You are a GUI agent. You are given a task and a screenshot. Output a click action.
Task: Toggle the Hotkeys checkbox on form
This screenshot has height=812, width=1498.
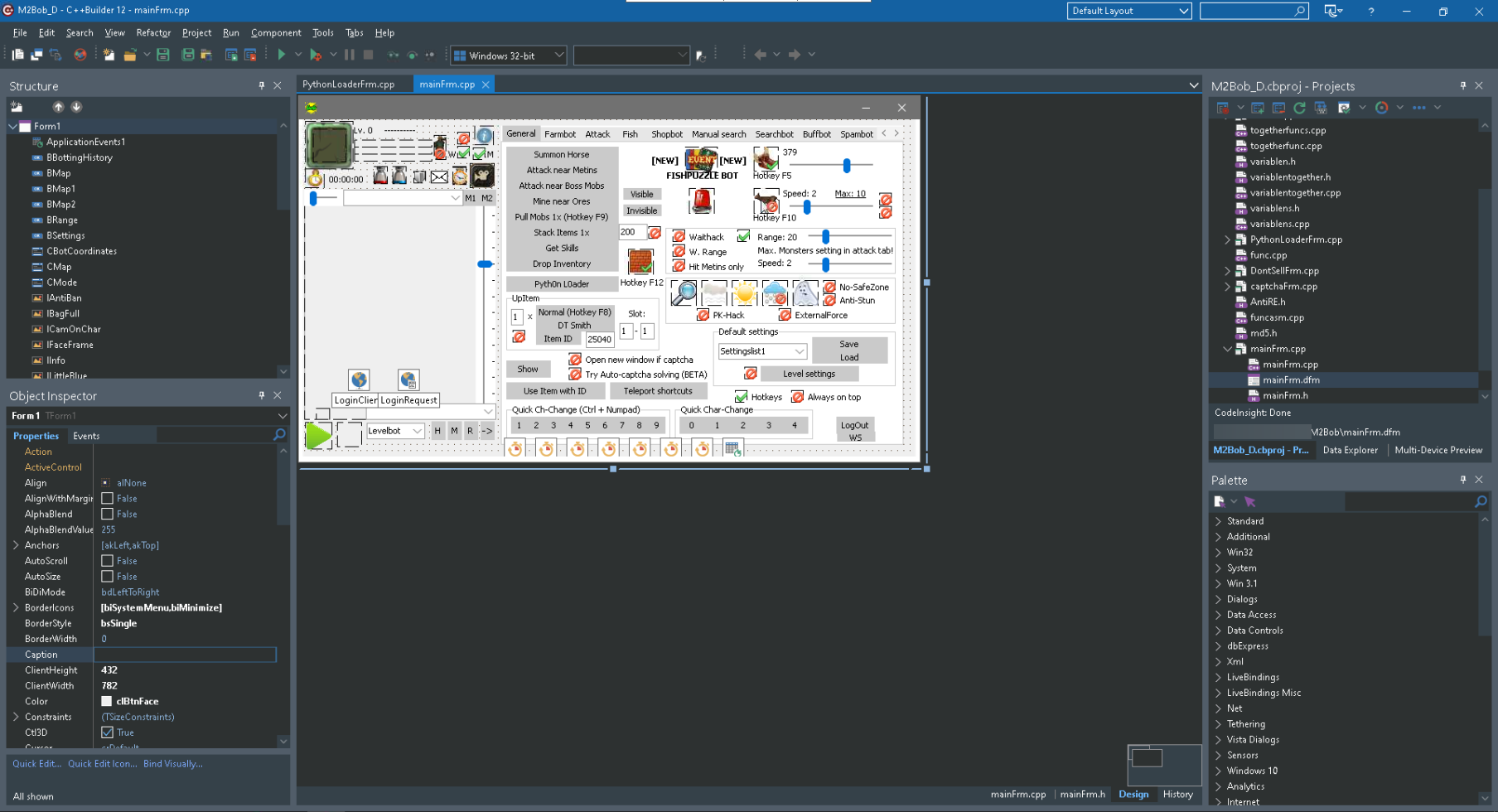tap(742, 397)
